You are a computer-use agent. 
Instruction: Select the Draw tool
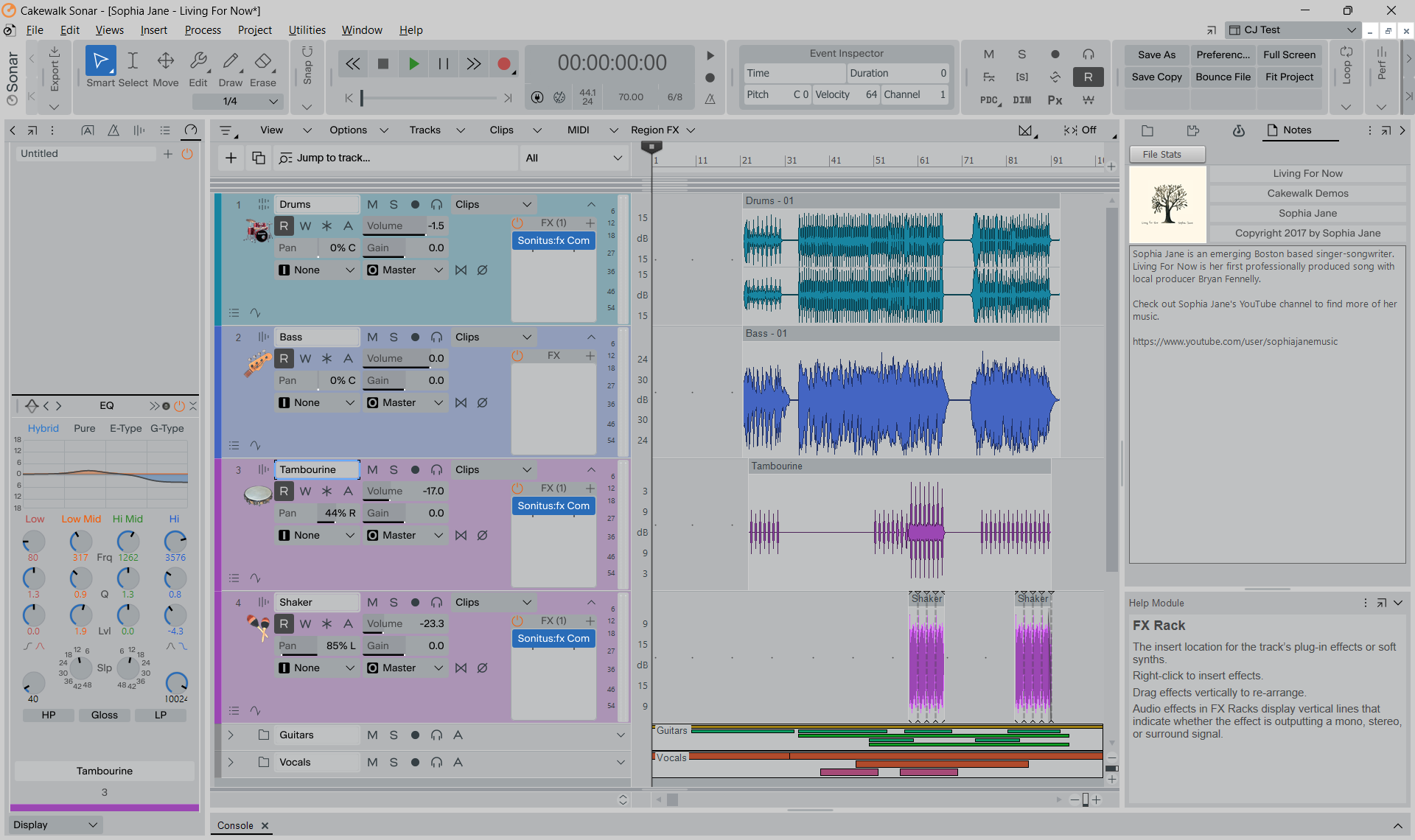(230, 68)
